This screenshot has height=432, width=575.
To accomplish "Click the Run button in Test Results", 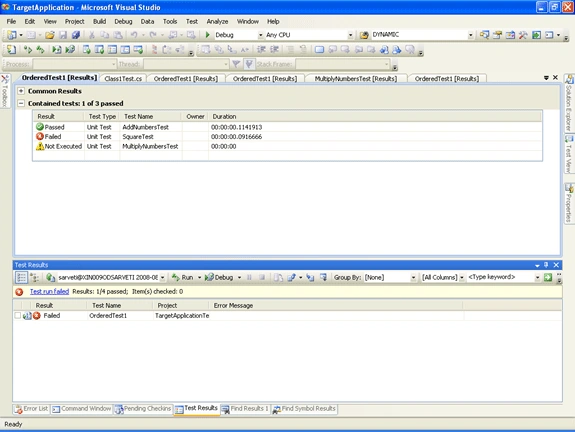I will [183, 277].
